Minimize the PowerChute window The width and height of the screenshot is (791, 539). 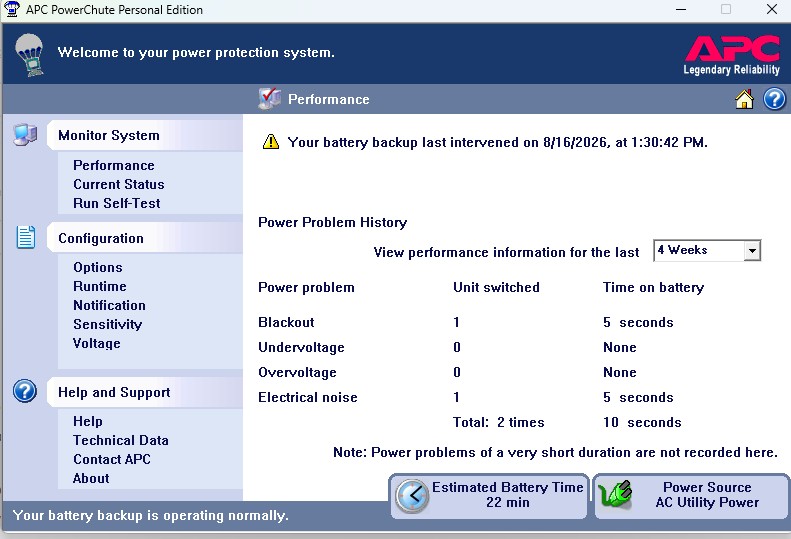click(x=681, y=9)
